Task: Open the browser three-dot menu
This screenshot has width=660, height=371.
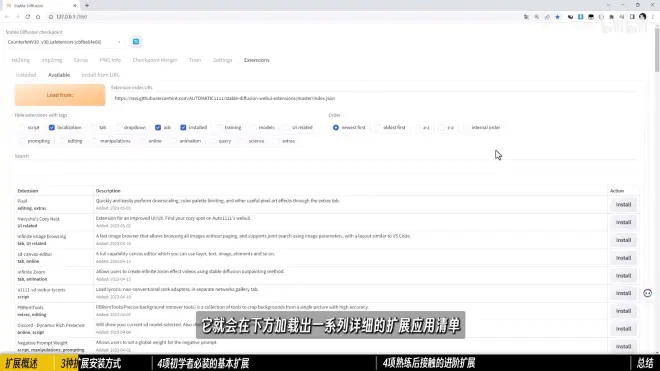Action: (653, 17)
